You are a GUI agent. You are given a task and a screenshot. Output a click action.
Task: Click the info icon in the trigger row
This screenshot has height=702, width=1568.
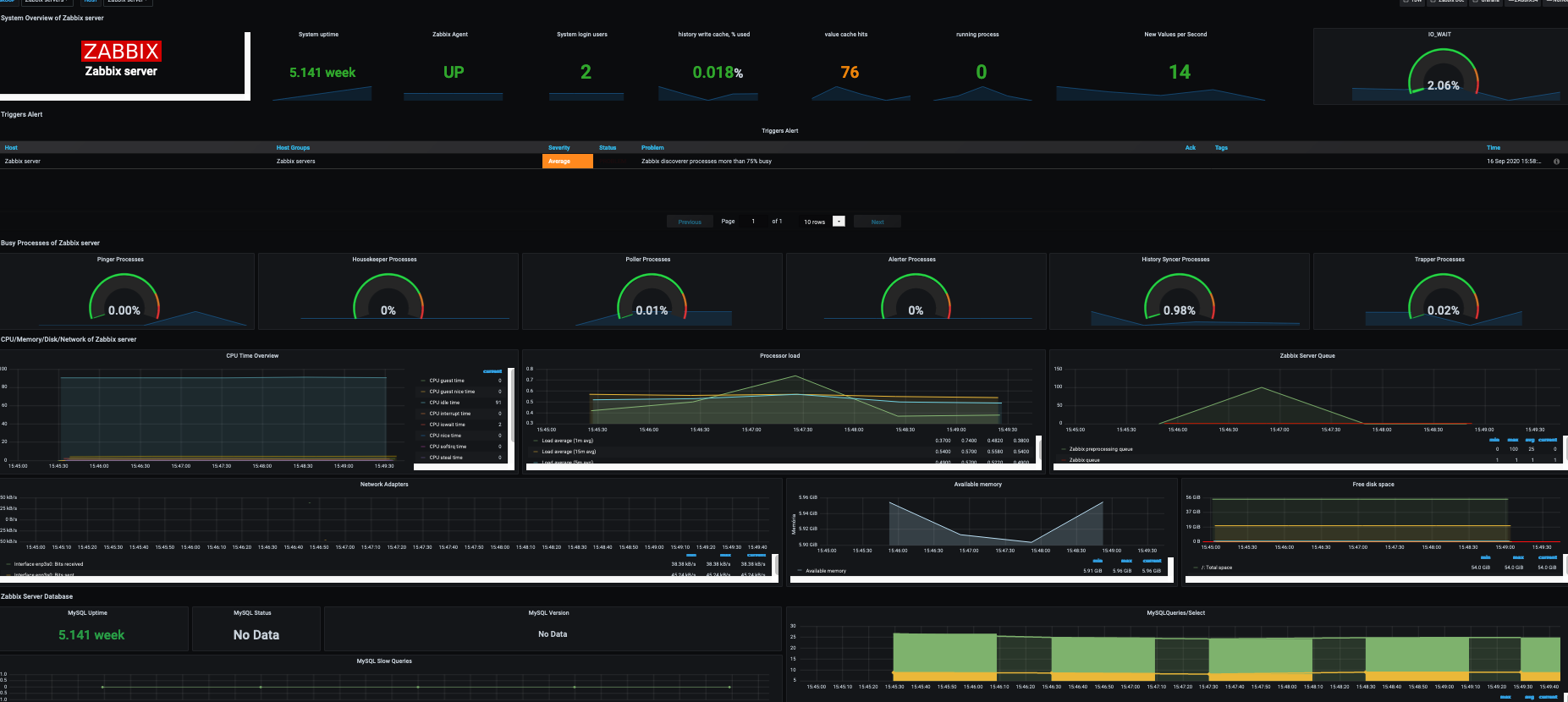1556,162
